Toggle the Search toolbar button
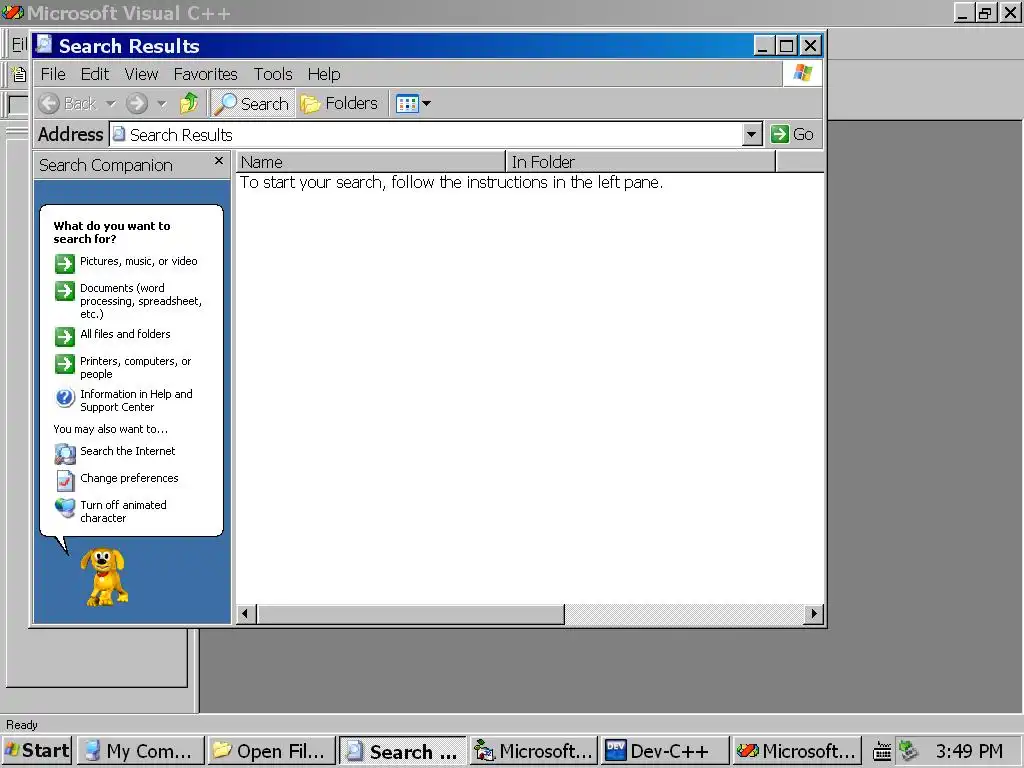 coord(252,103)
